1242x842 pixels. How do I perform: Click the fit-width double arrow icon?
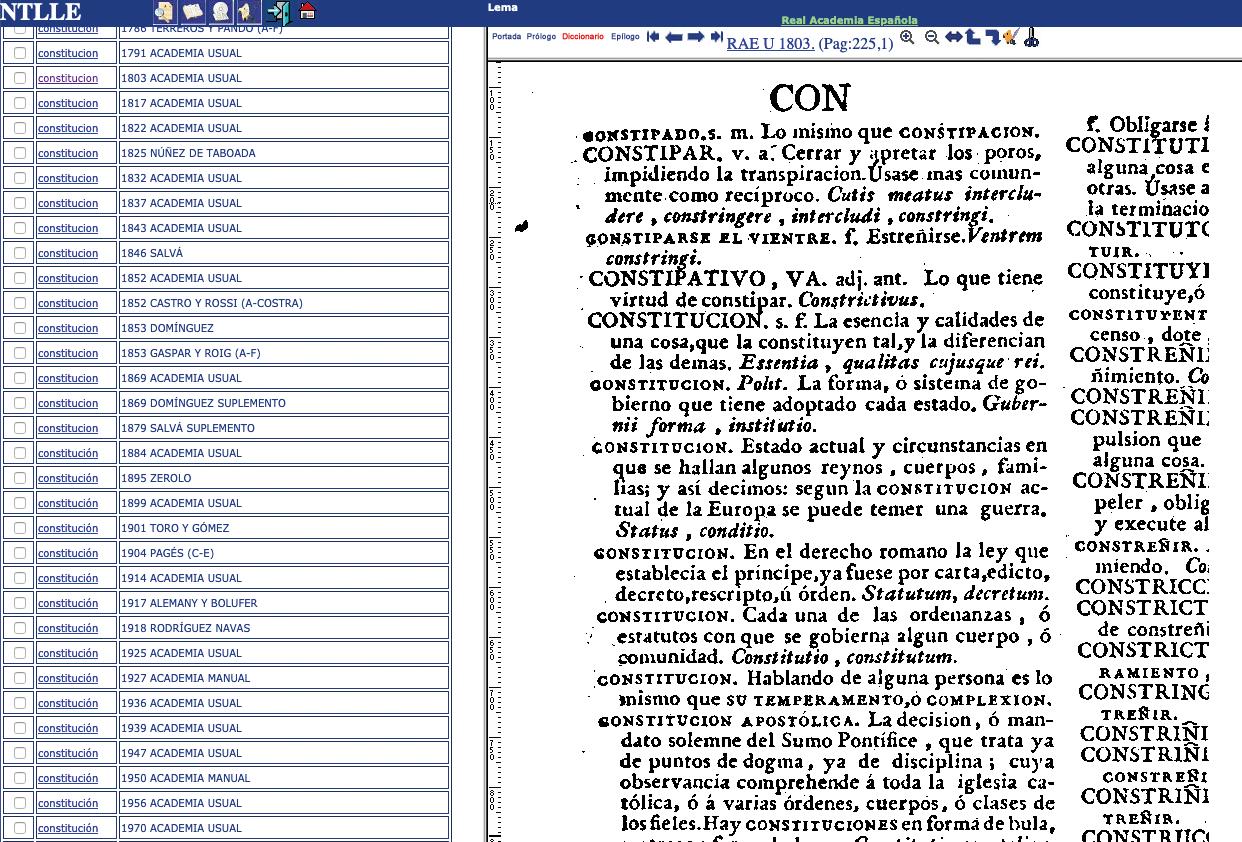point(954,37)
